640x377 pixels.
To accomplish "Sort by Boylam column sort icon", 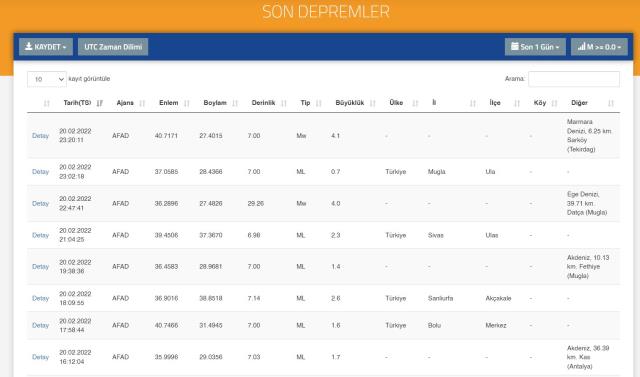I will tap(235, 103).
